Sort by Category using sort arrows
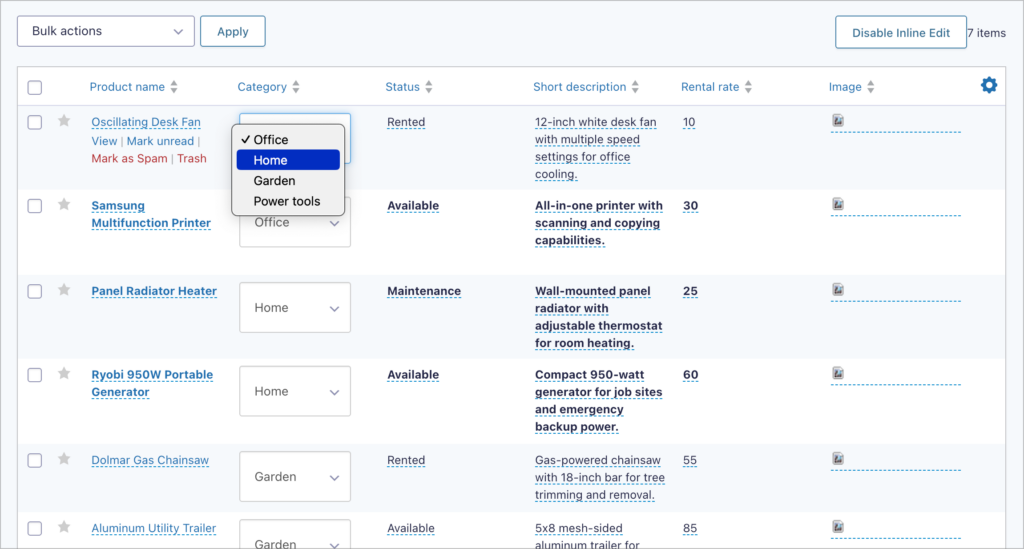Viewport: 1024px width, 549px height. [x=296, y=87]
